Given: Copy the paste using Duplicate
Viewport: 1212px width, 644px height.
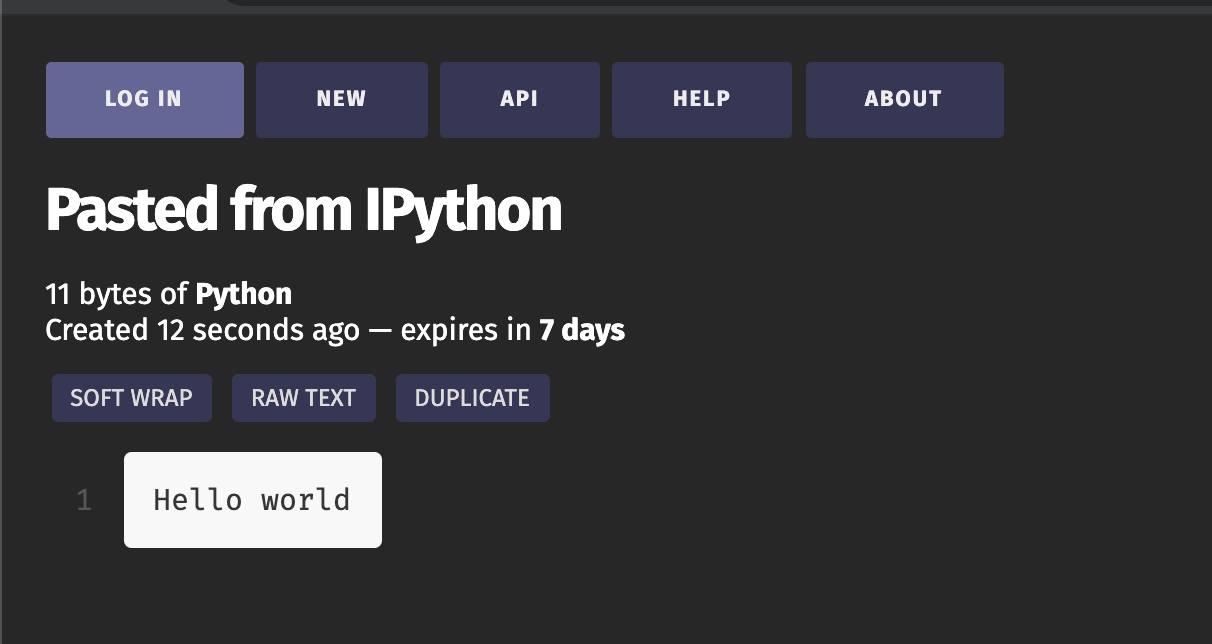Looking at the screenshot, I should tap(472, 397).
